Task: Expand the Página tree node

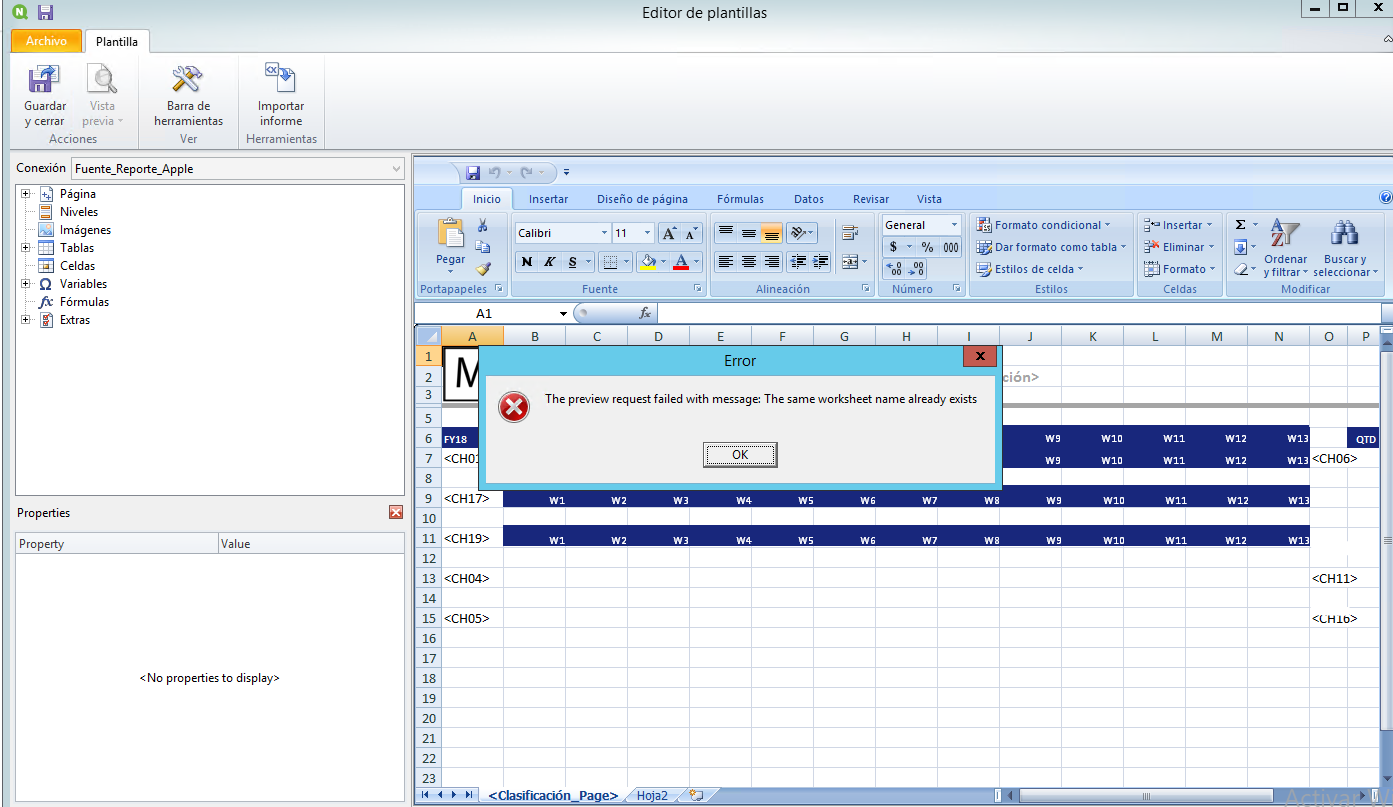Action: [x=26, y=194]
